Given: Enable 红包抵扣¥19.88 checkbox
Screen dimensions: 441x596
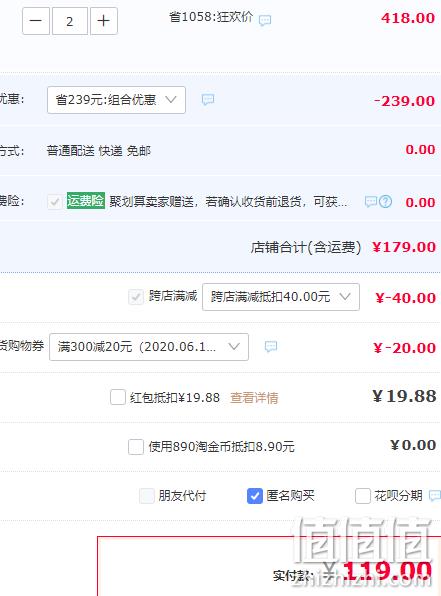Looking at the screenshot, I should (118, 397).
